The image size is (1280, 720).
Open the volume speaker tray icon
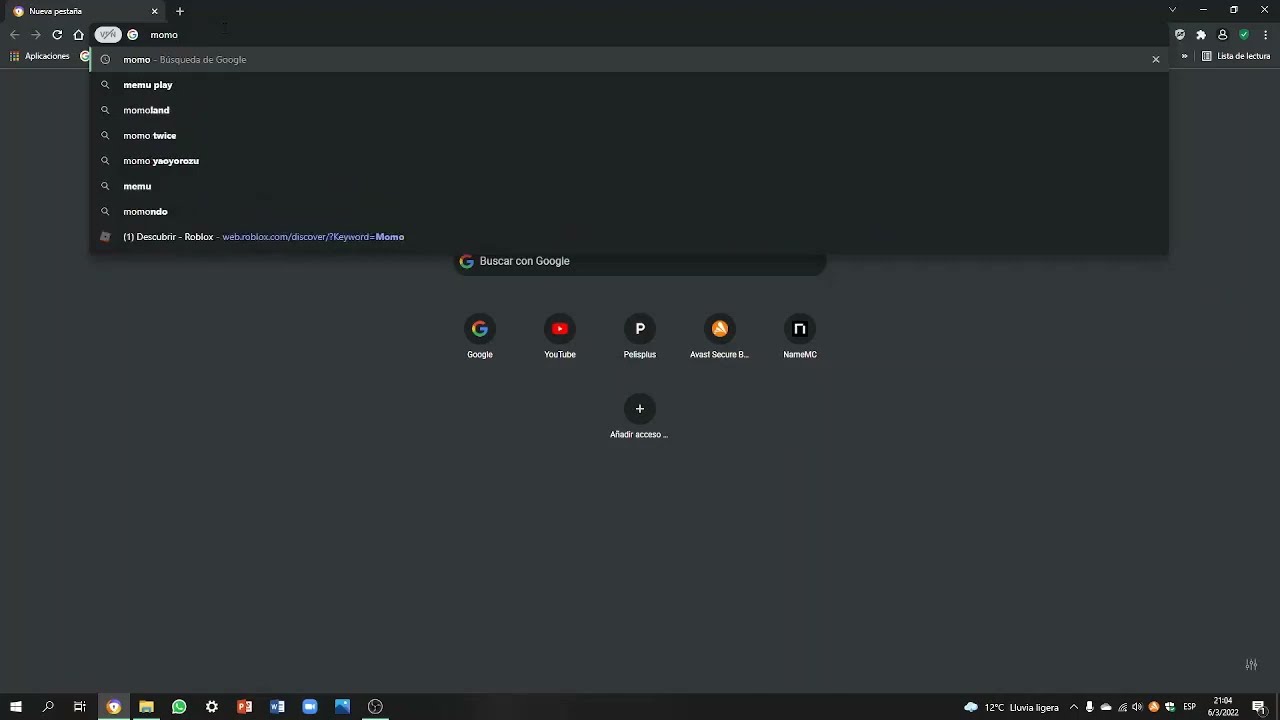pos(1137,707)
